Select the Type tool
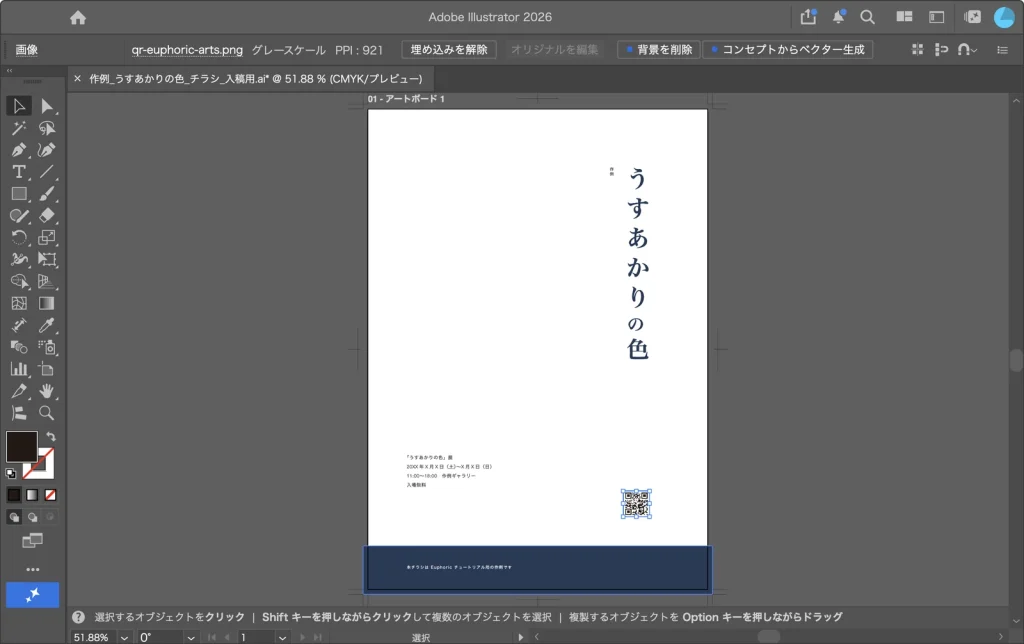This screenshot has height=644, width=1024. point(19,172)
